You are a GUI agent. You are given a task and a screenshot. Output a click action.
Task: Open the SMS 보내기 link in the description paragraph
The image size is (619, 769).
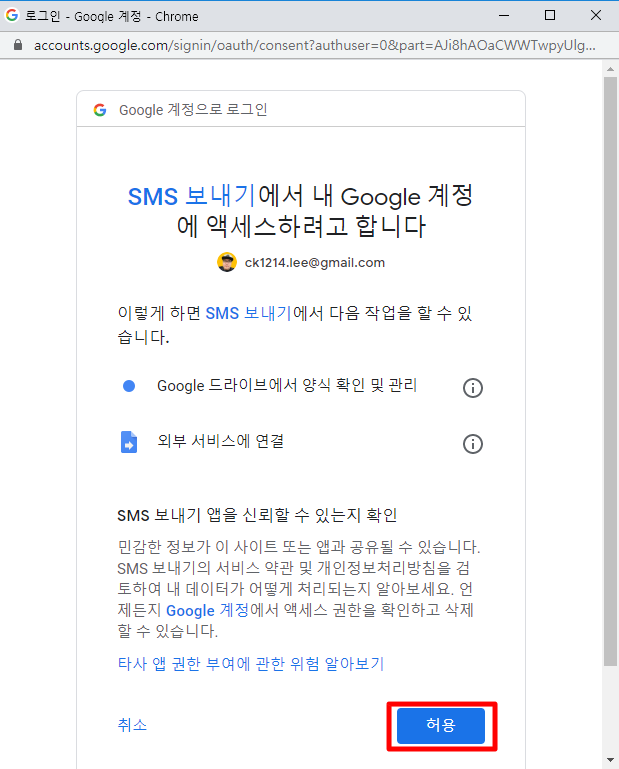point(248,313)
